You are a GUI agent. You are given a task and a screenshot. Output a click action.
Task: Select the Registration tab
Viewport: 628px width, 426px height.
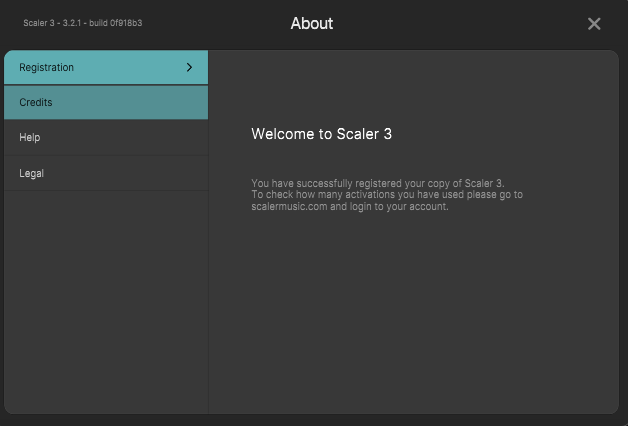[106, 67]
